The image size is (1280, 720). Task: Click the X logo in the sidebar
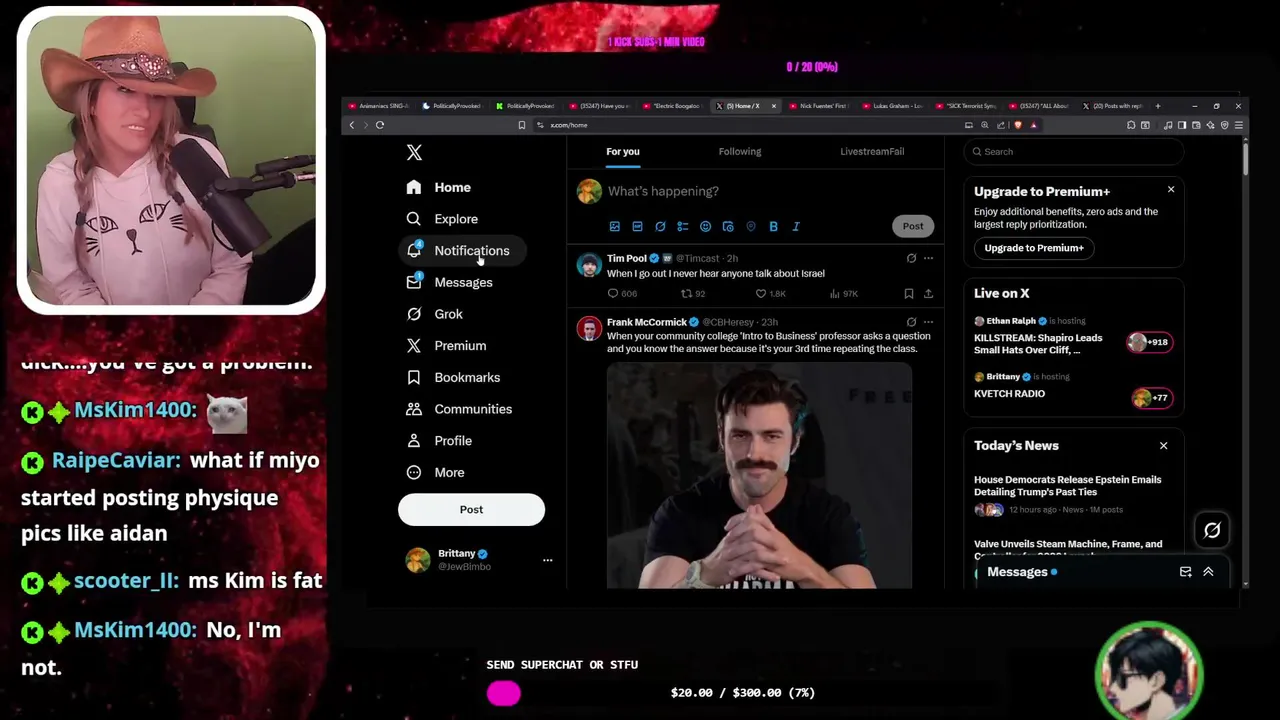(414, 153)
